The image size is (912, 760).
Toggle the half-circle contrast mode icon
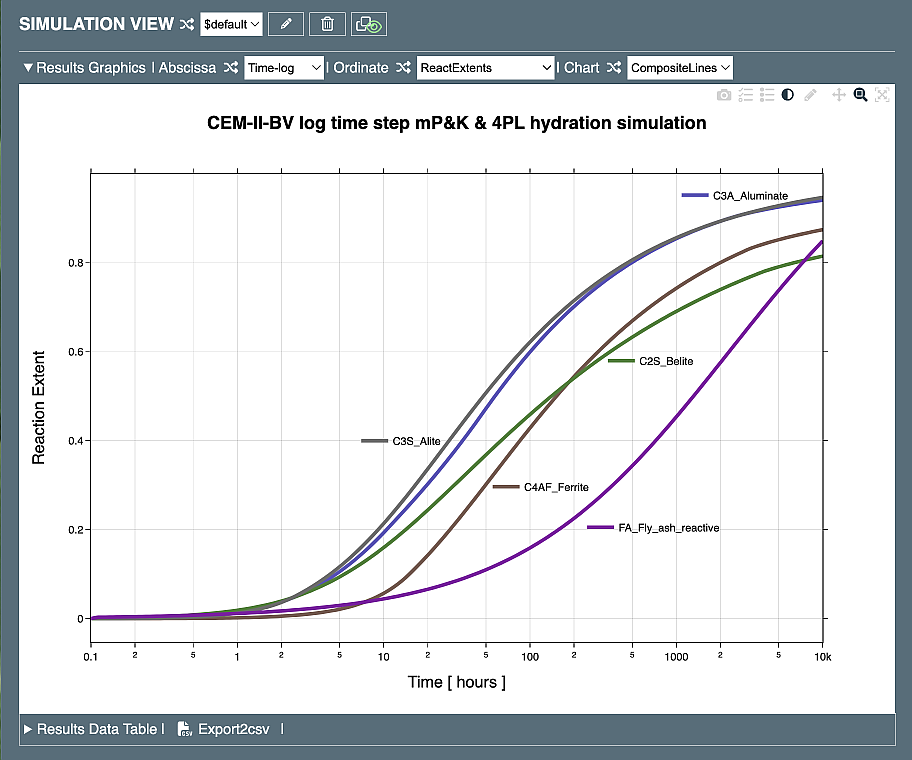788,95
